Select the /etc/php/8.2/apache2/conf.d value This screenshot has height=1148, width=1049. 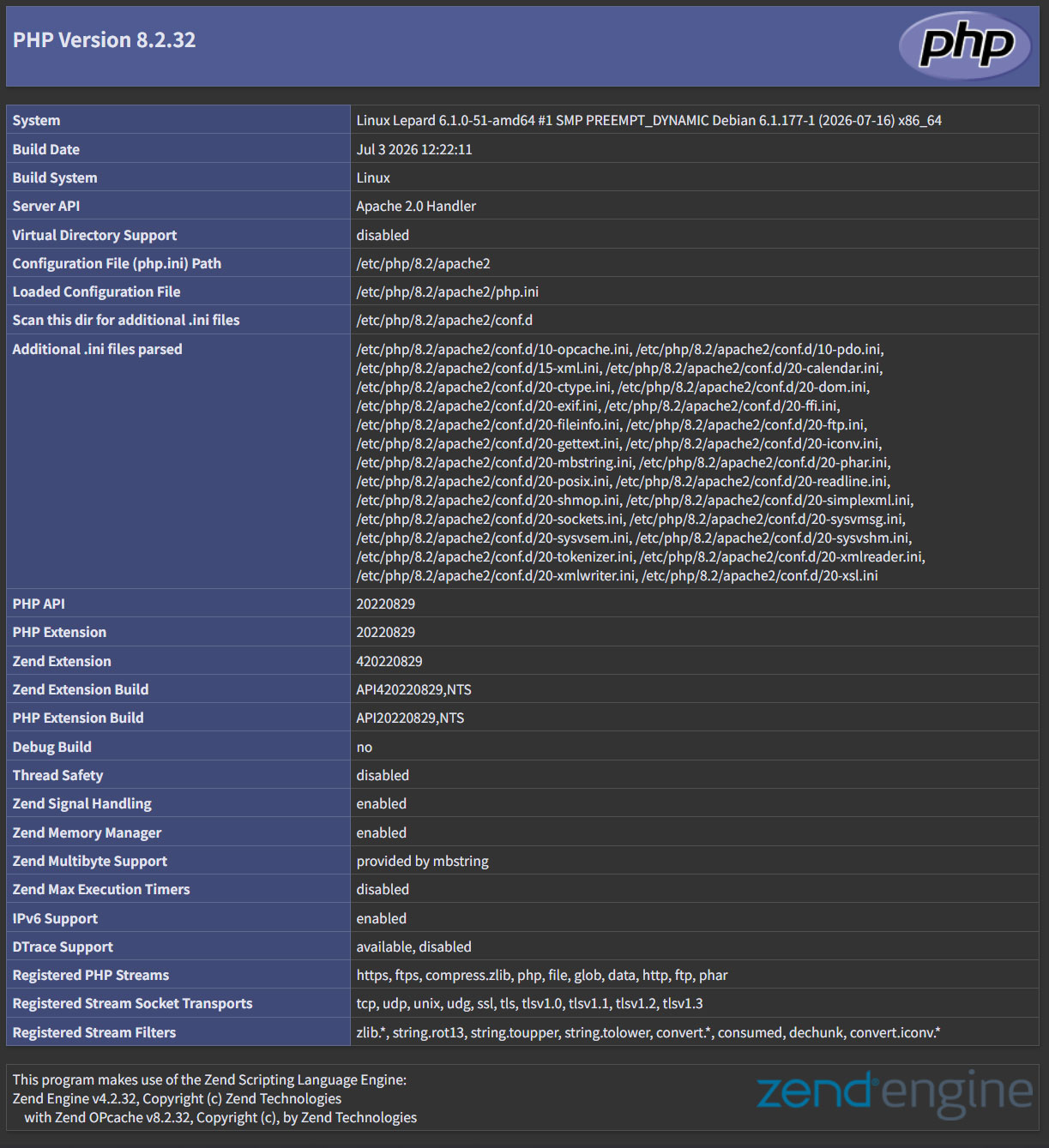pos(444,320)
